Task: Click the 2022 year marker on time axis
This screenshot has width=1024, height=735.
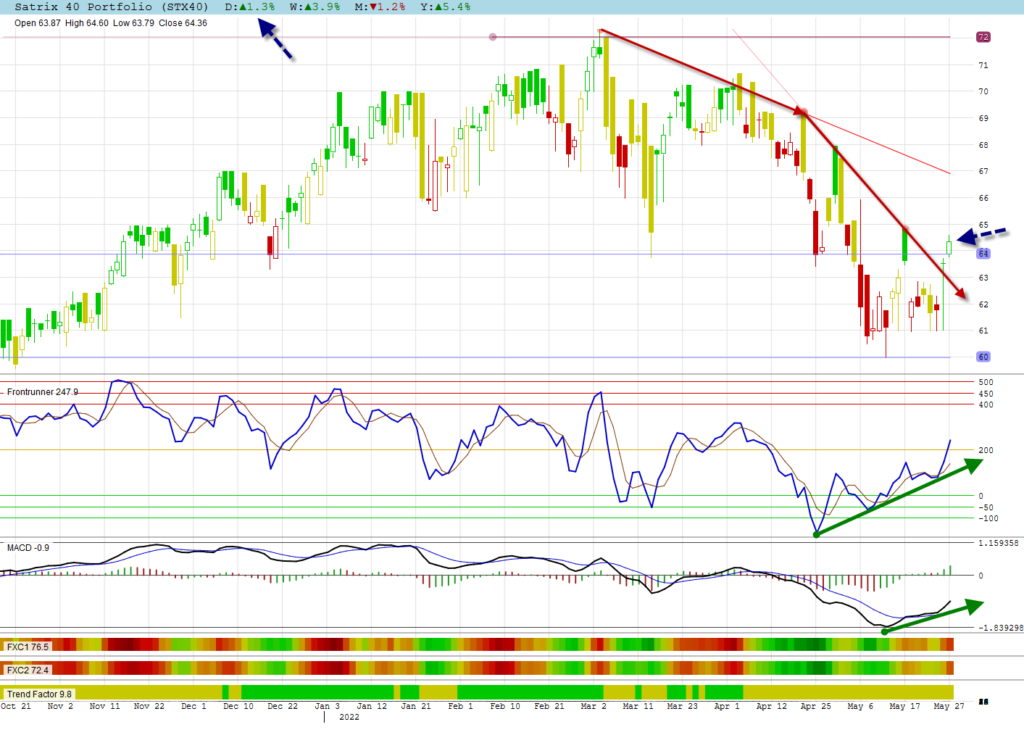Action: click(349, 717)
